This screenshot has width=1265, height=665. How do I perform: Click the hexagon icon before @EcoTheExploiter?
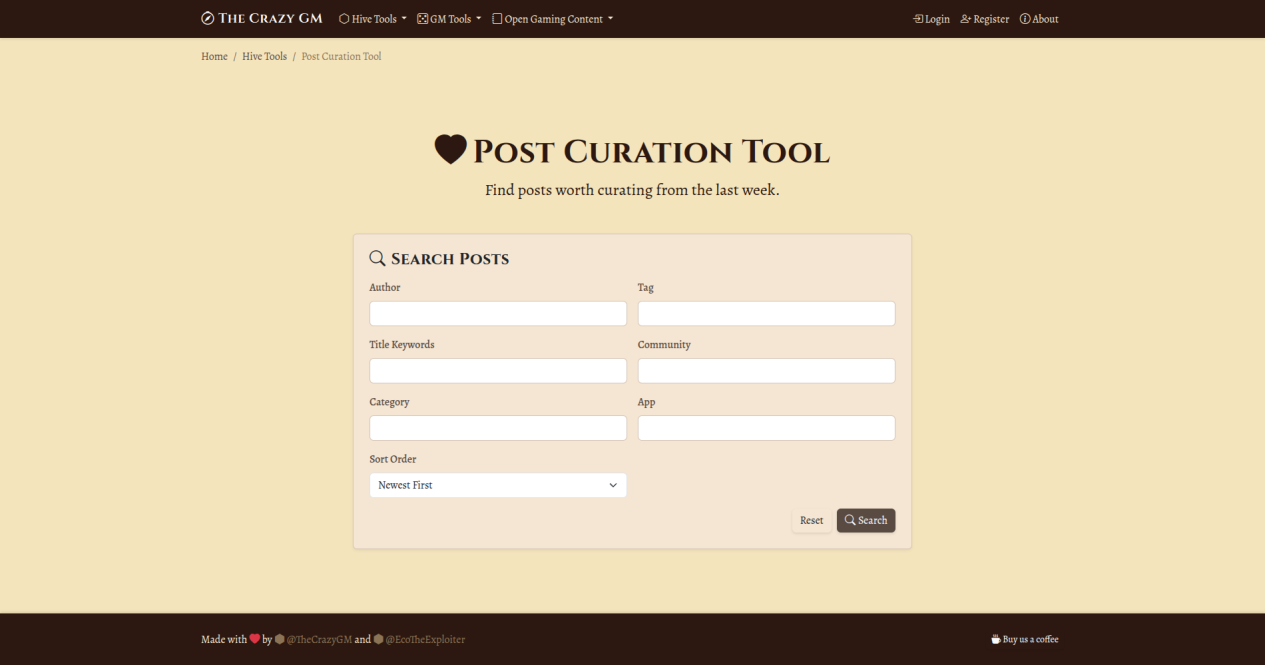[378, 639]
